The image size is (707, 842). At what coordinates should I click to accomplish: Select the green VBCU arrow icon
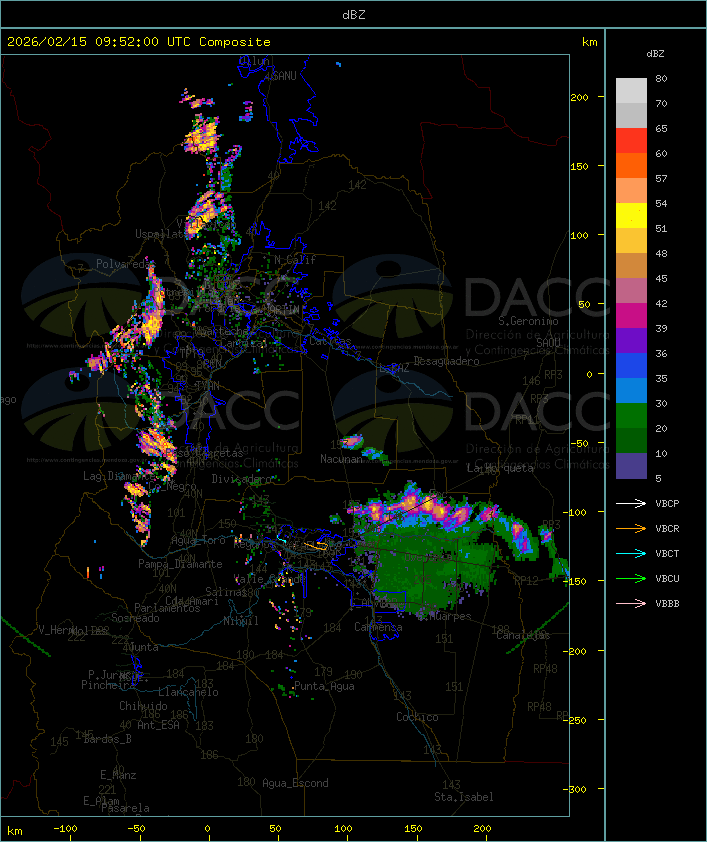[x=631, y=578]
